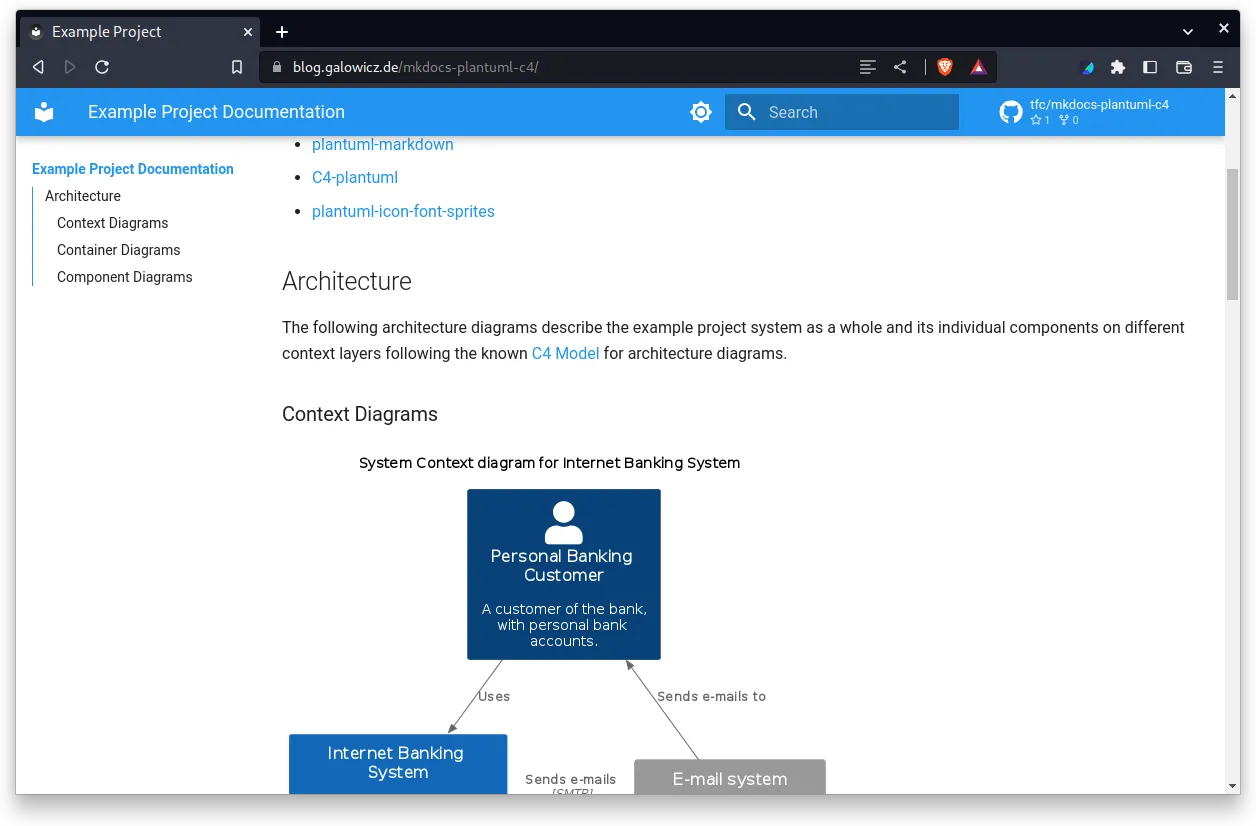
Task: Open the tab search chevron
Action: click(1188, 31)
